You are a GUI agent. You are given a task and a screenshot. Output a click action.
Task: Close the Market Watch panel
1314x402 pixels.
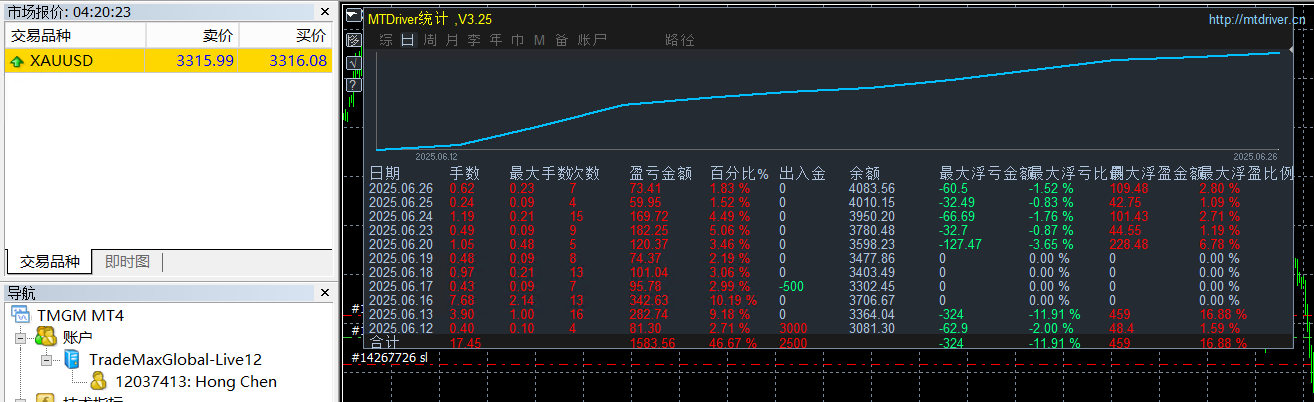[x=324, y=13]
